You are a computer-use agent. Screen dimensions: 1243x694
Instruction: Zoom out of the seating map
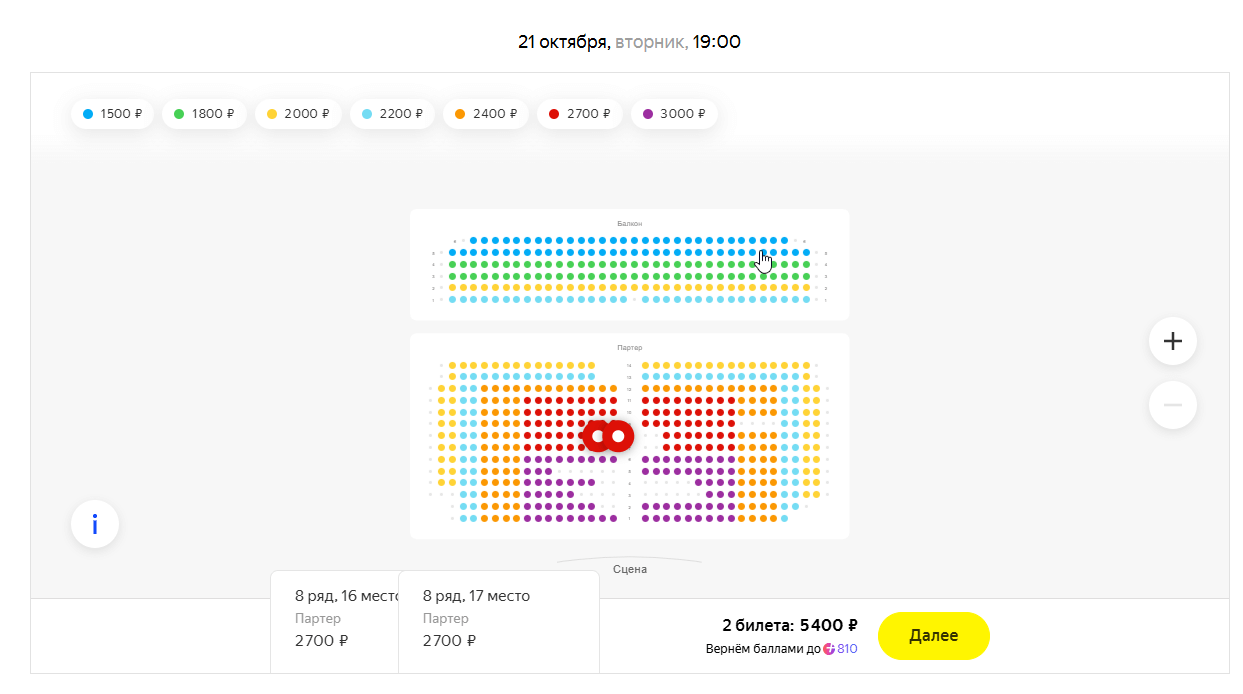(1172, 405)
